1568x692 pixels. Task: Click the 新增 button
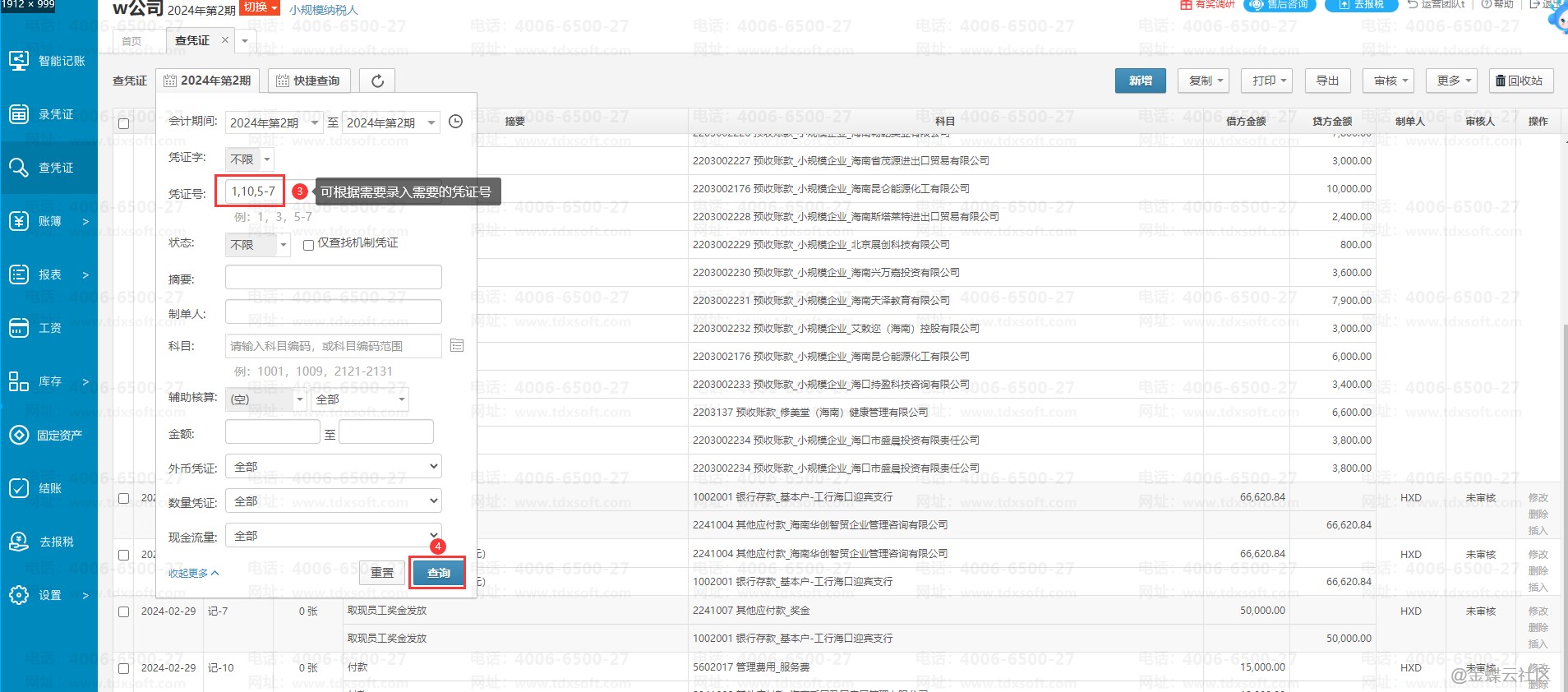(1140, 81)
